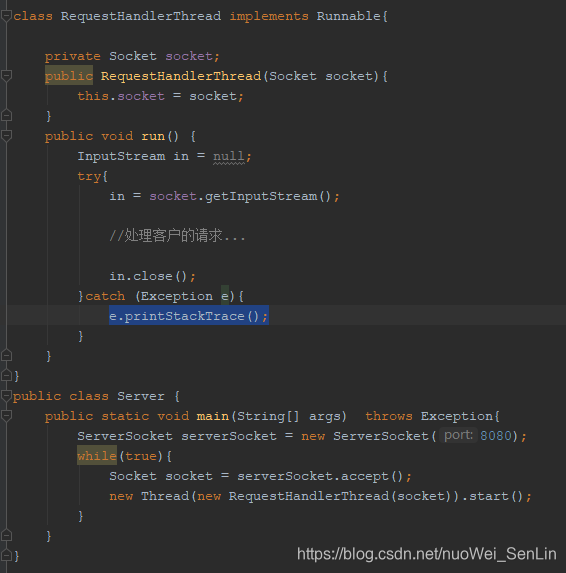Click the 'static' keyword
The image size is (566, 573).
[x=125, y=416]
